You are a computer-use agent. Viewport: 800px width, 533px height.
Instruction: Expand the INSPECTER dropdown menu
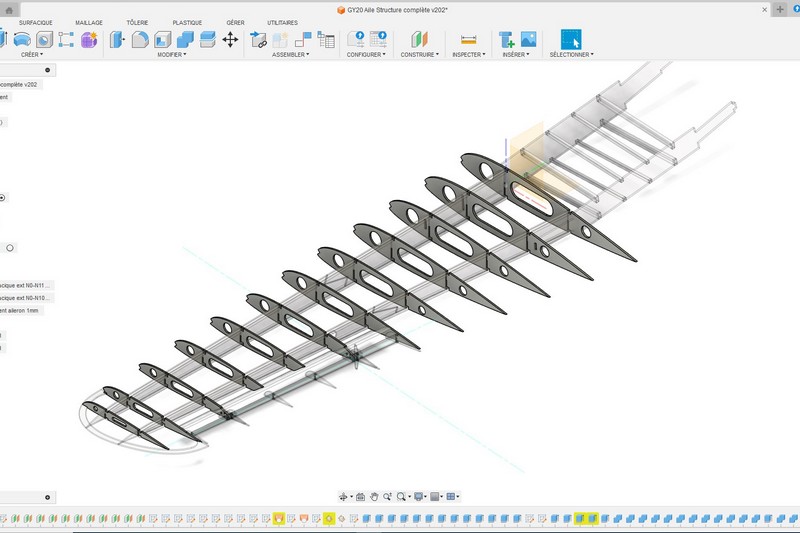[468, 55]
